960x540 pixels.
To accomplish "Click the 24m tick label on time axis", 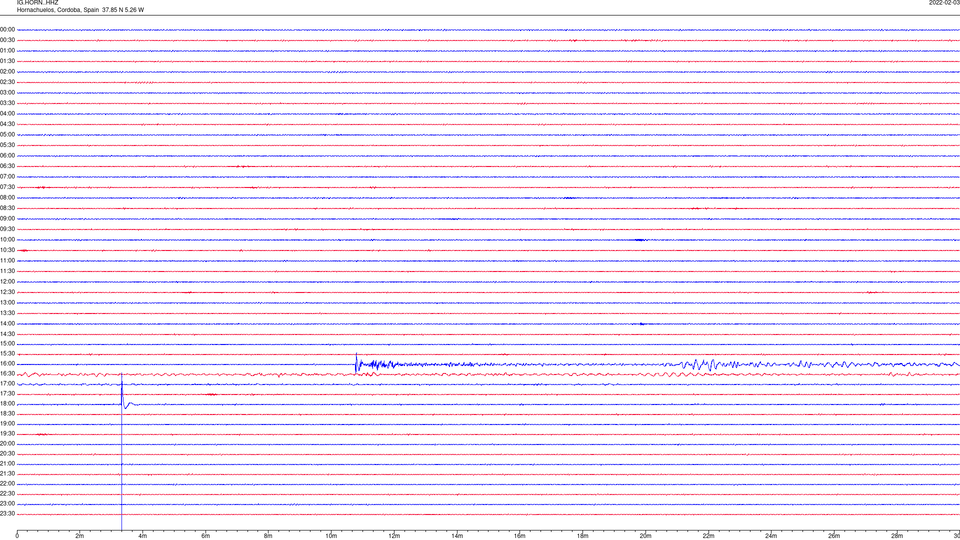I will (771, 536).
